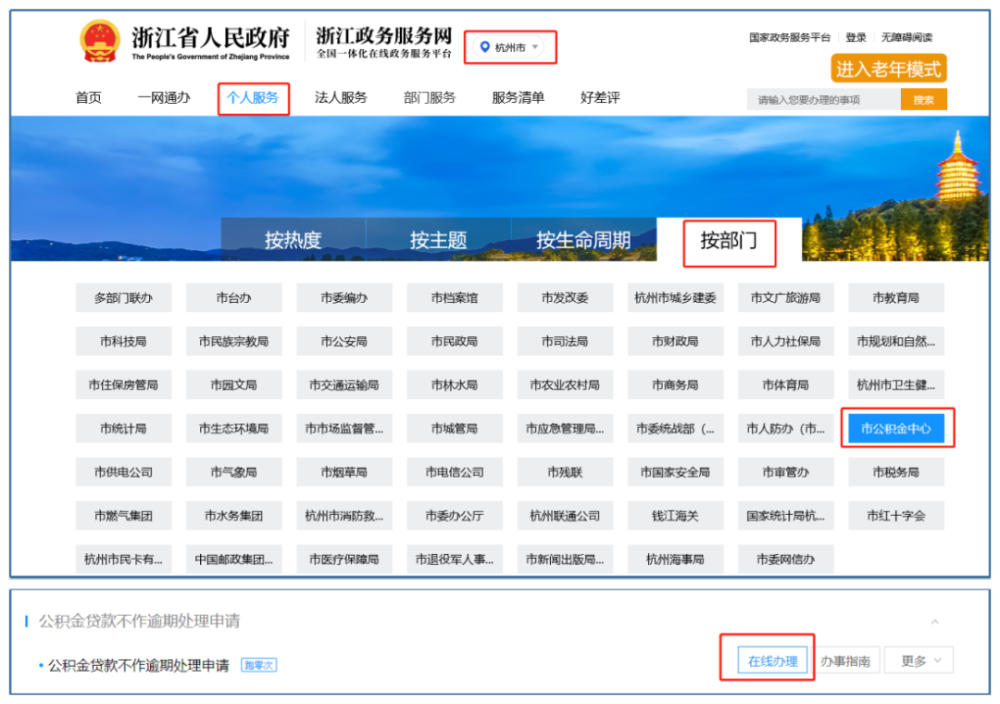
Task: Open the 杭州市 city selector dropdown
Action: point(510,47)
